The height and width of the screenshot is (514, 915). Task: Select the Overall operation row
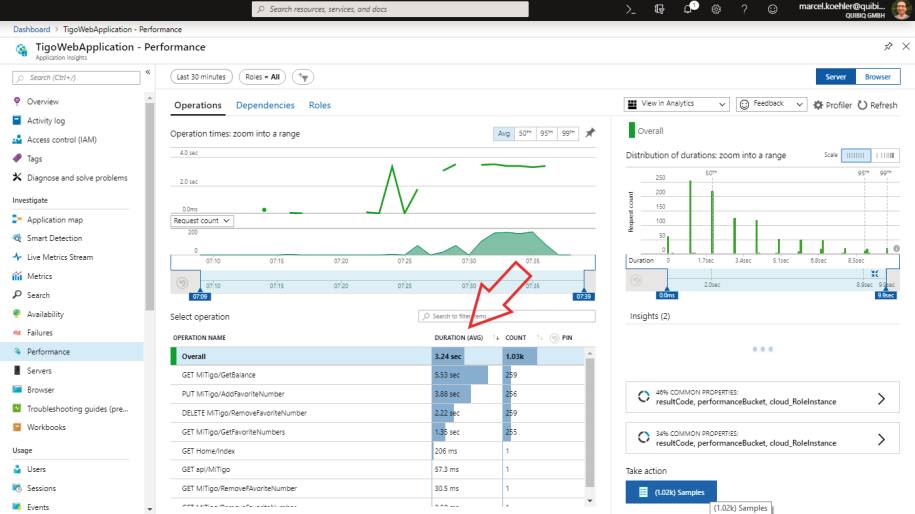point(377,356)
